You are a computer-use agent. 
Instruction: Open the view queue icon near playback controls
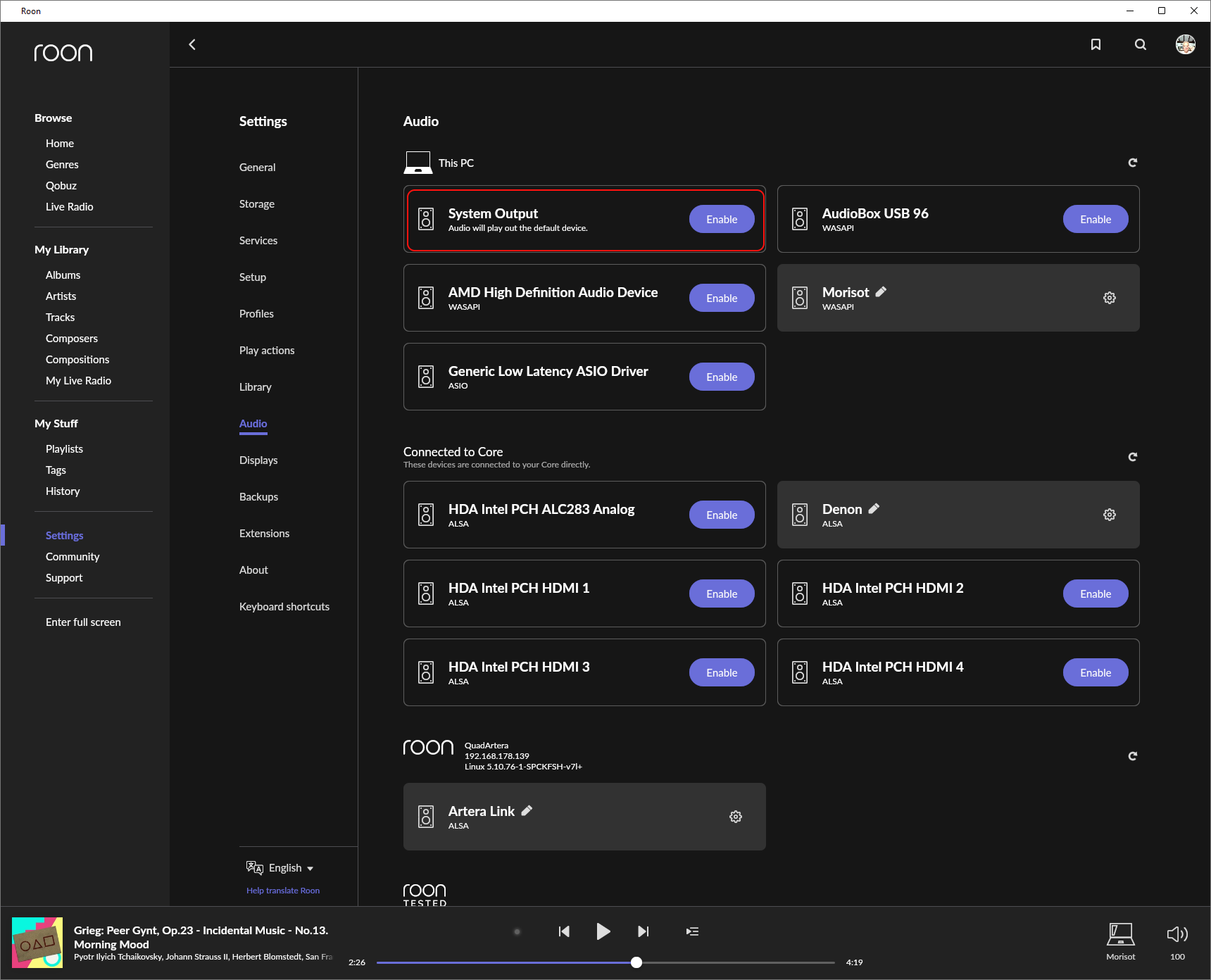[692, 931]
